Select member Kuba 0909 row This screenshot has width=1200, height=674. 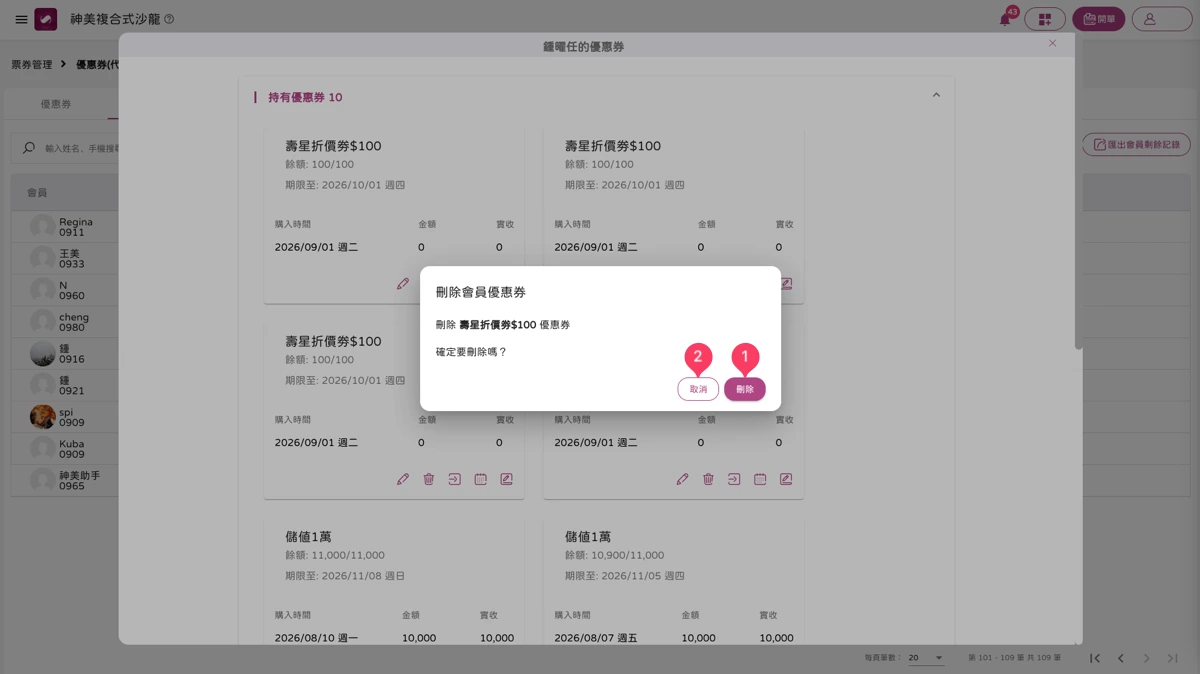65,449
